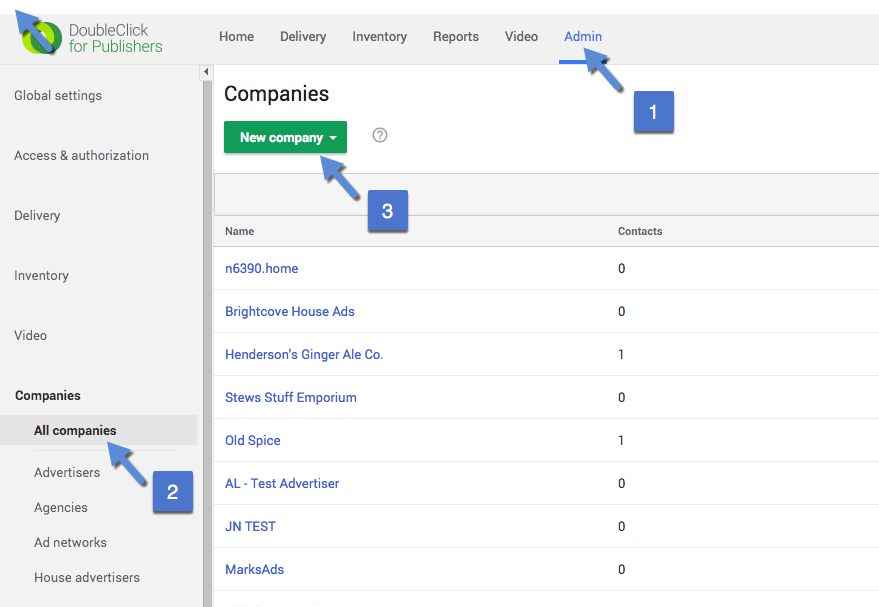Collapse the sidebar with the arrow control
This screenshot has height=607, width=879.
[x=206, y=71]
